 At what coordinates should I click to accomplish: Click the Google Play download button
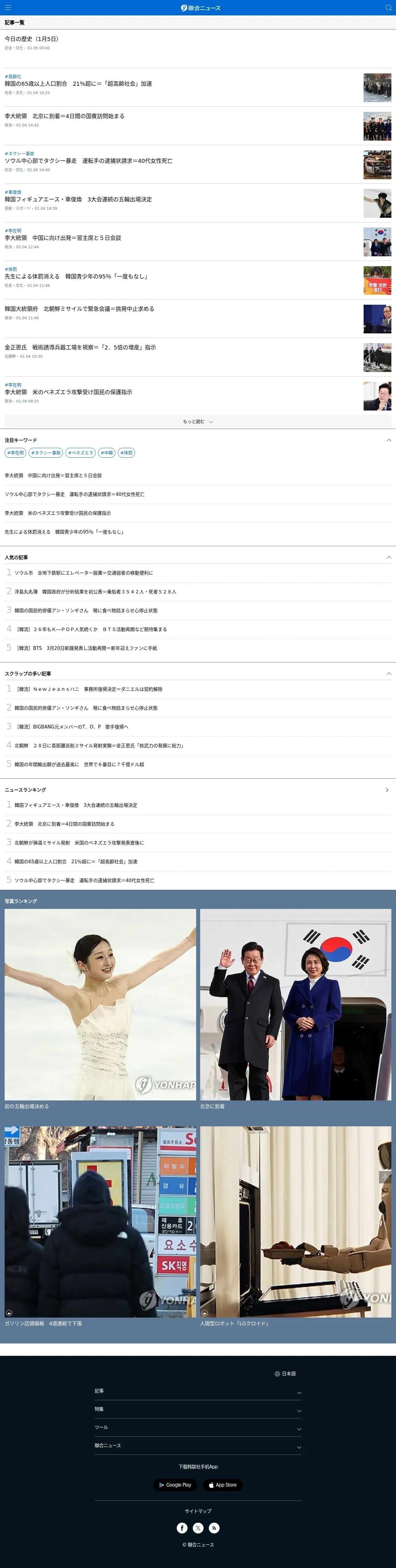(x=175, y=1485)
